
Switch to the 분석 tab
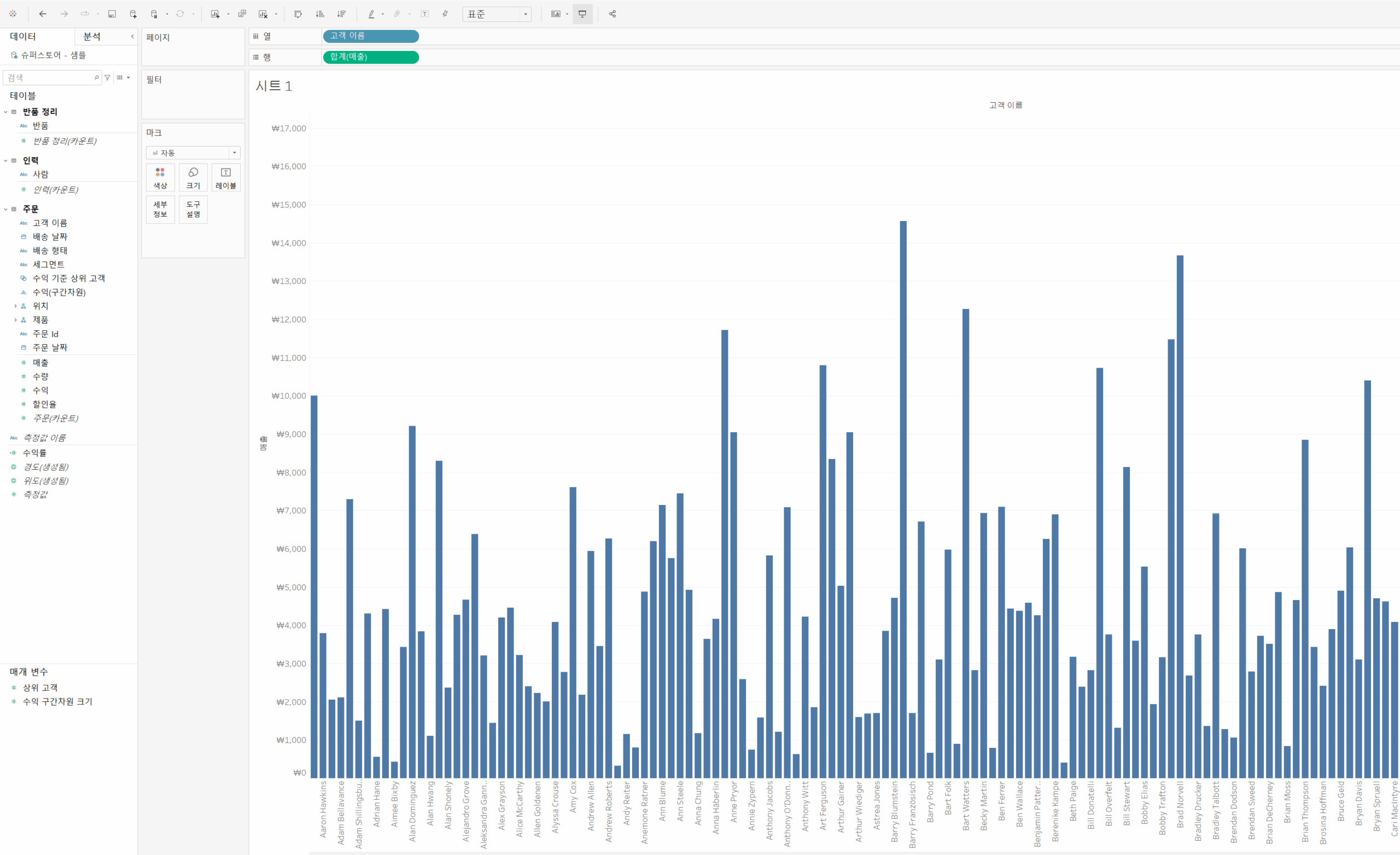click(x=92, y=37)
